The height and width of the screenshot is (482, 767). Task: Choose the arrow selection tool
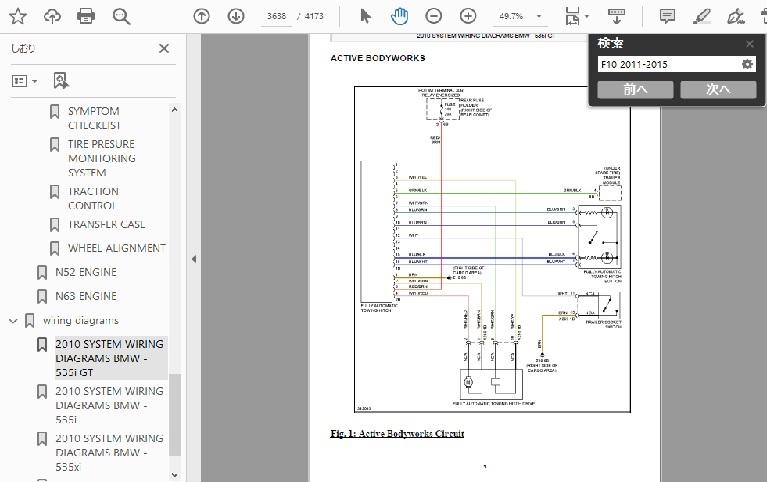365,16
